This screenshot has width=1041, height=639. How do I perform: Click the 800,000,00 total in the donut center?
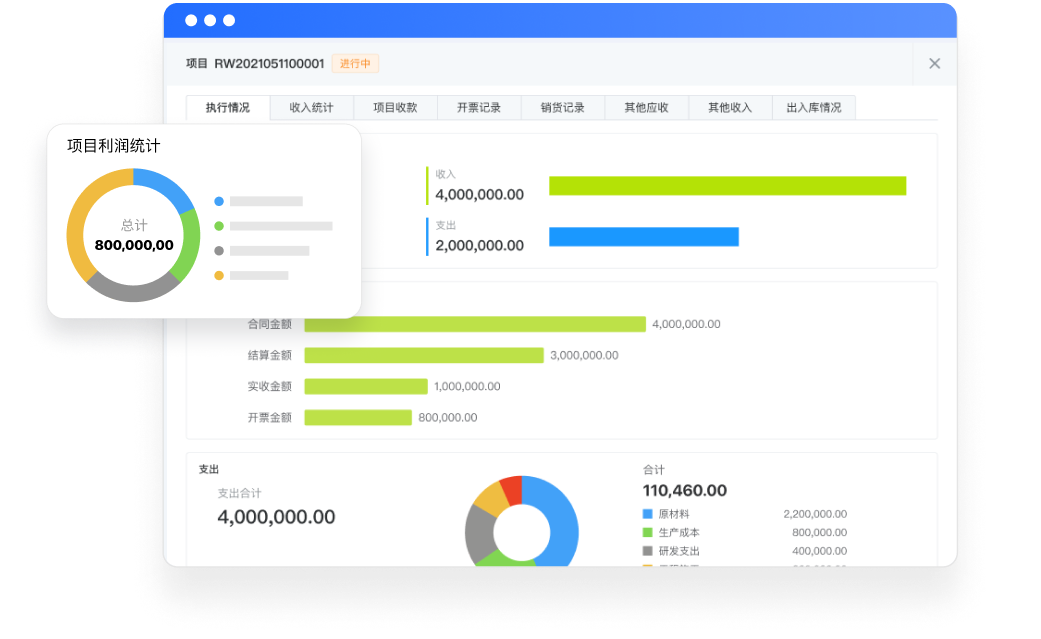click(134, 245)
